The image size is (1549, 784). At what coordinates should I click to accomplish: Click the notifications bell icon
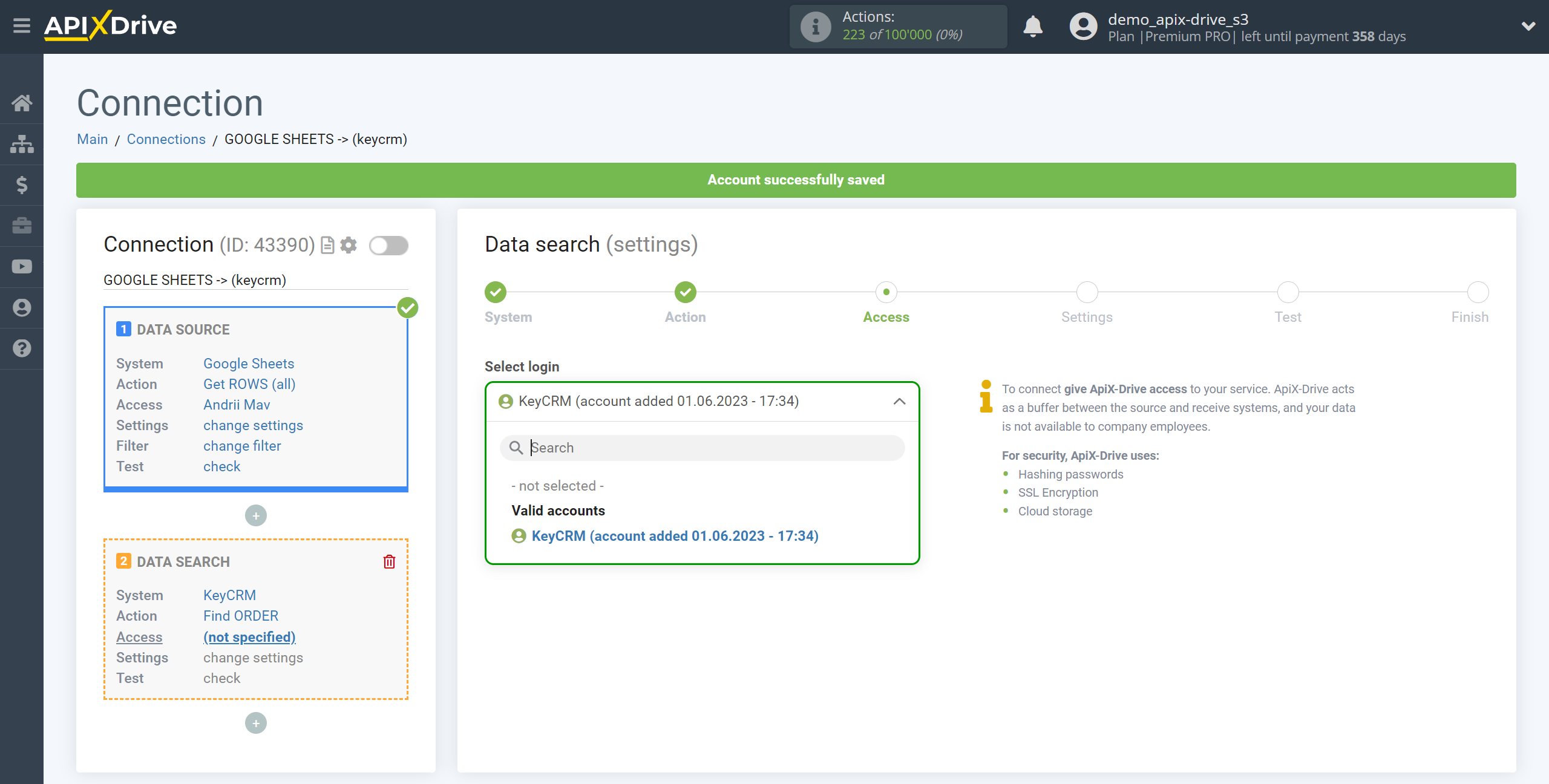click(x=1033, y=27)
